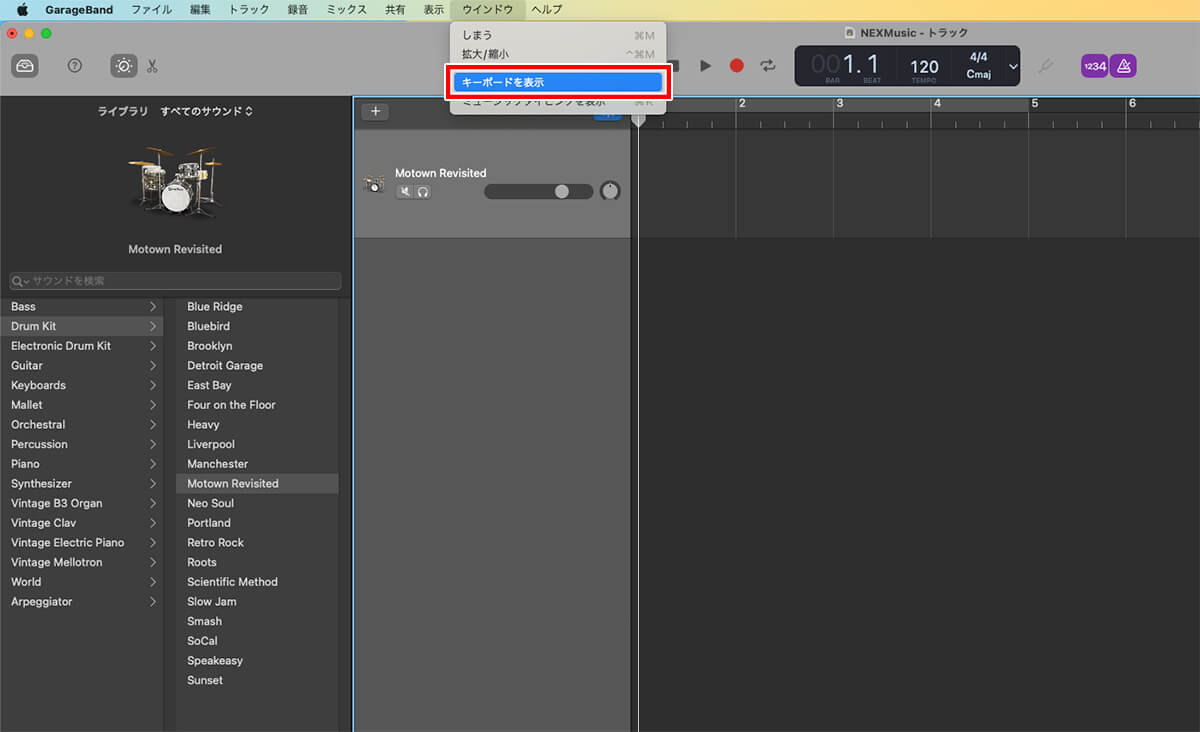Viewport: 1200px width, 732px height.
Task: Click the 4/4 time signature
Action: click(978, 58)
